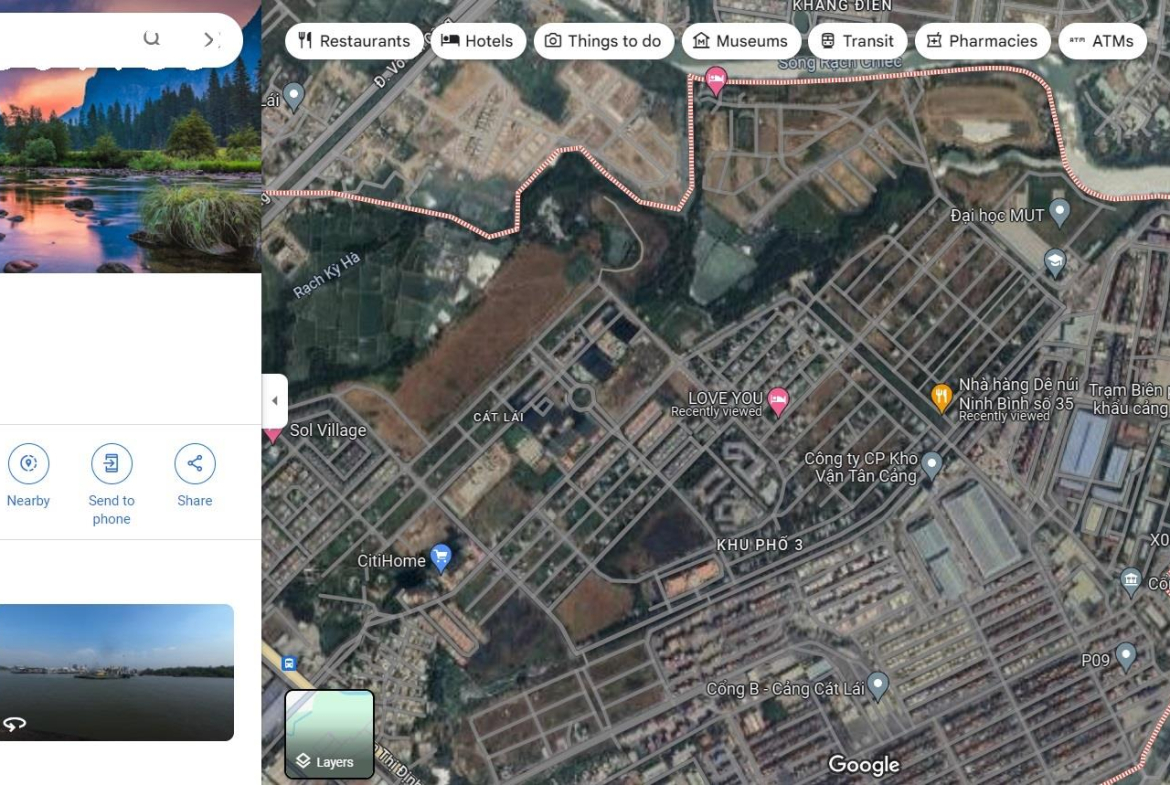This screenshot has height=785, width=1170.
Task: Click the Nearby icon button
Action: coord(28,464)
